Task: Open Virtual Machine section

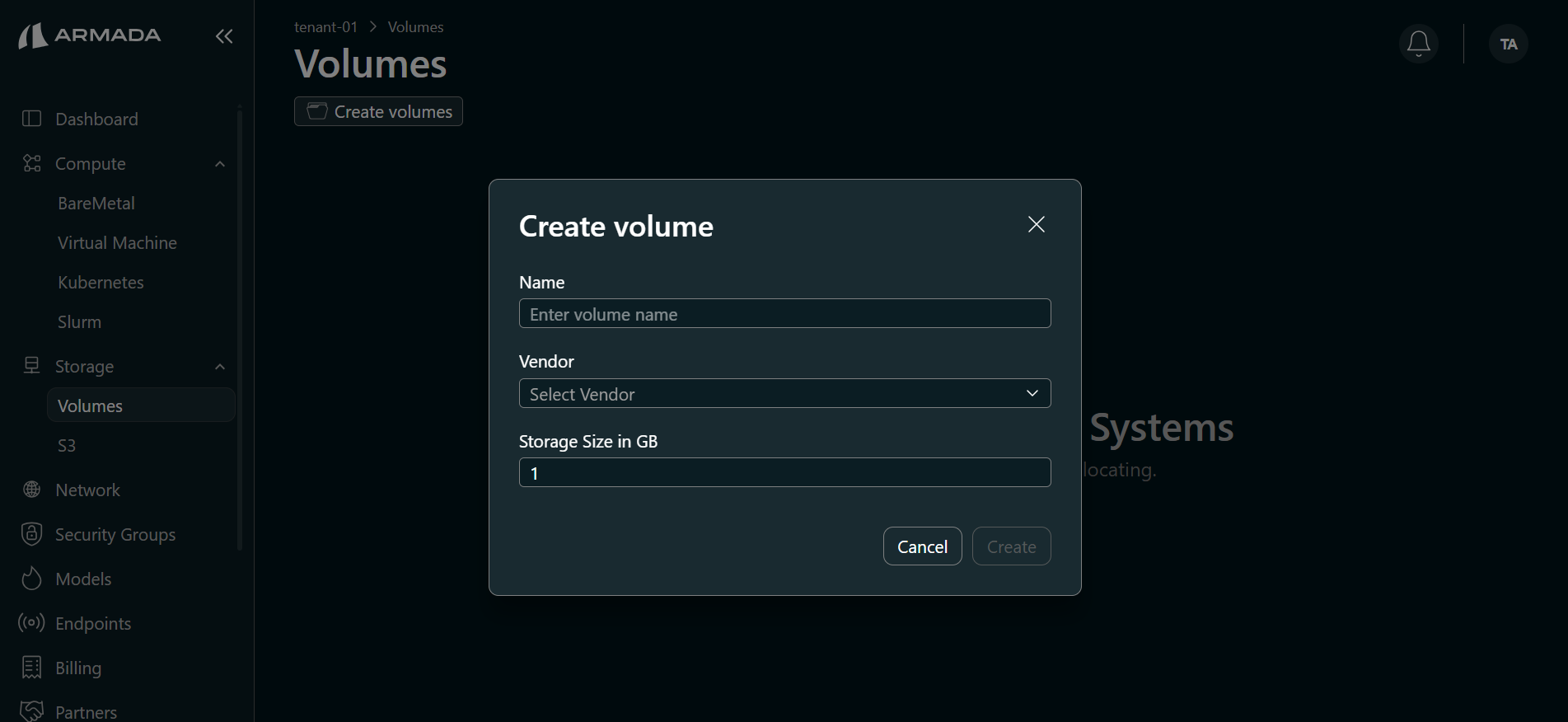Action: (x=117, y=242)
